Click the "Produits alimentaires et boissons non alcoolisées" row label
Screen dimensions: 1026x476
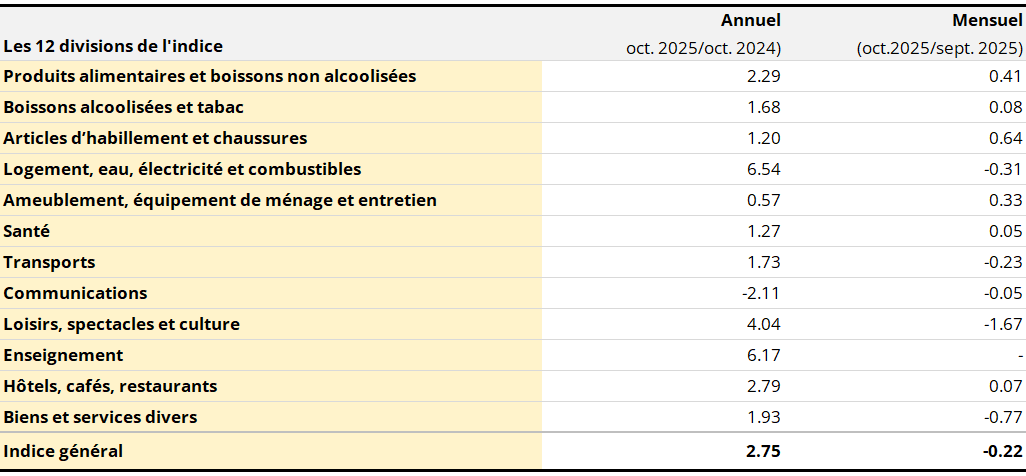(210, 76)
